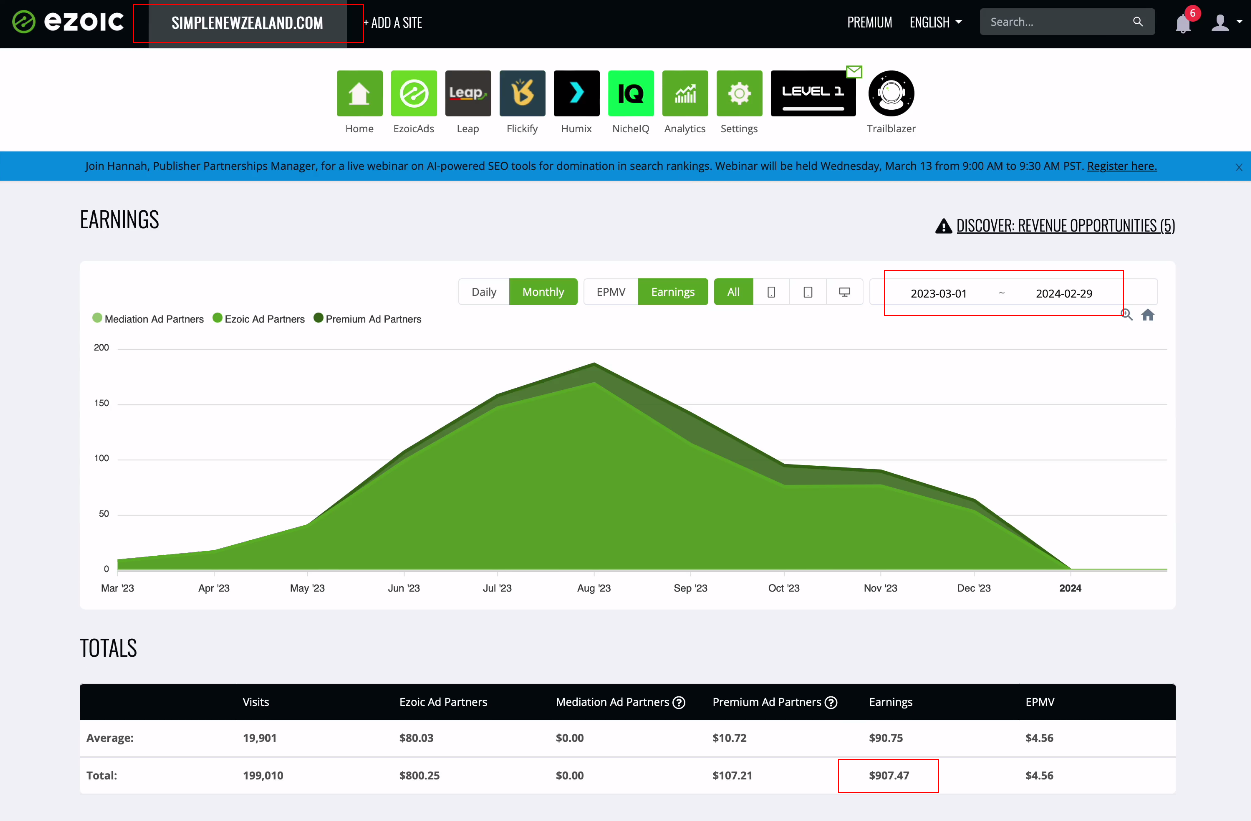Click + ADD A SITE
The image size is (1251, 821).
coord(393,22)
